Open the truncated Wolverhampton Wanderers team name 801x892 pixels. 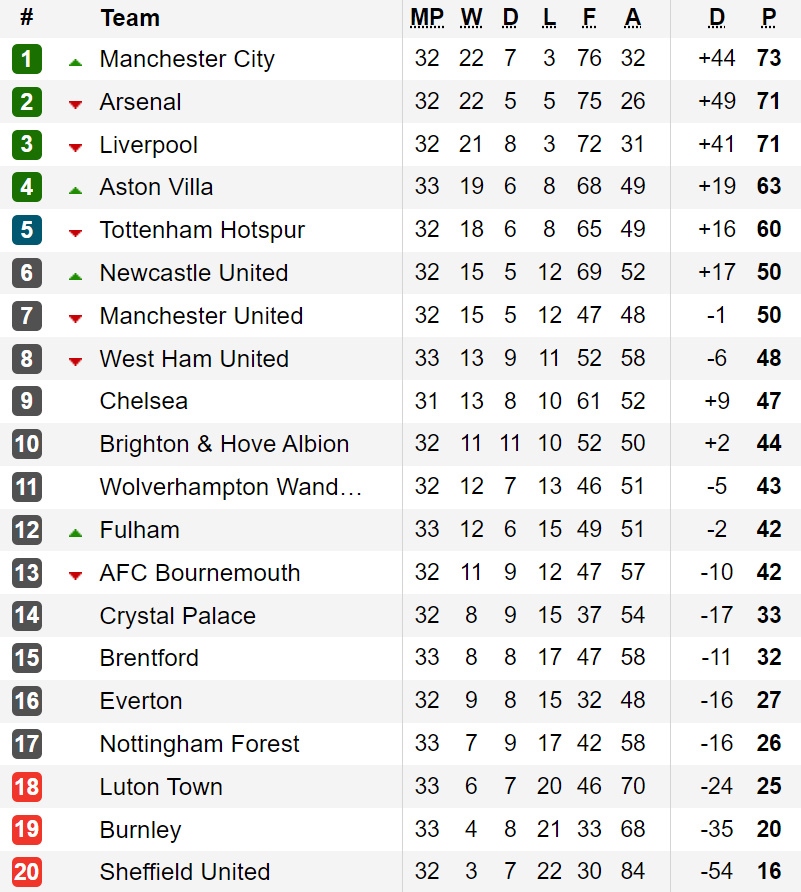tap(230, 487)
